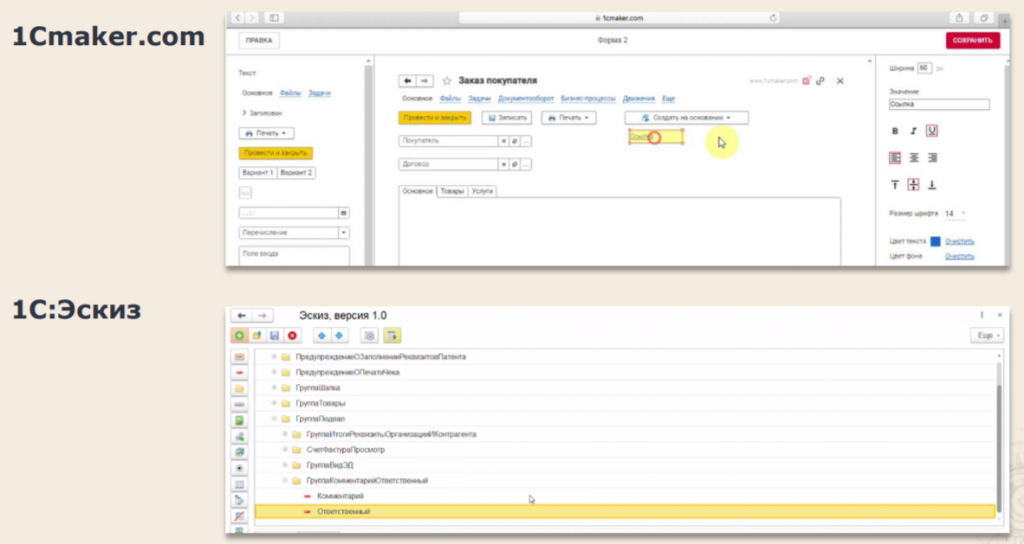
Task: Click the calendar icon in left palette date field
Action: (344, 213)
